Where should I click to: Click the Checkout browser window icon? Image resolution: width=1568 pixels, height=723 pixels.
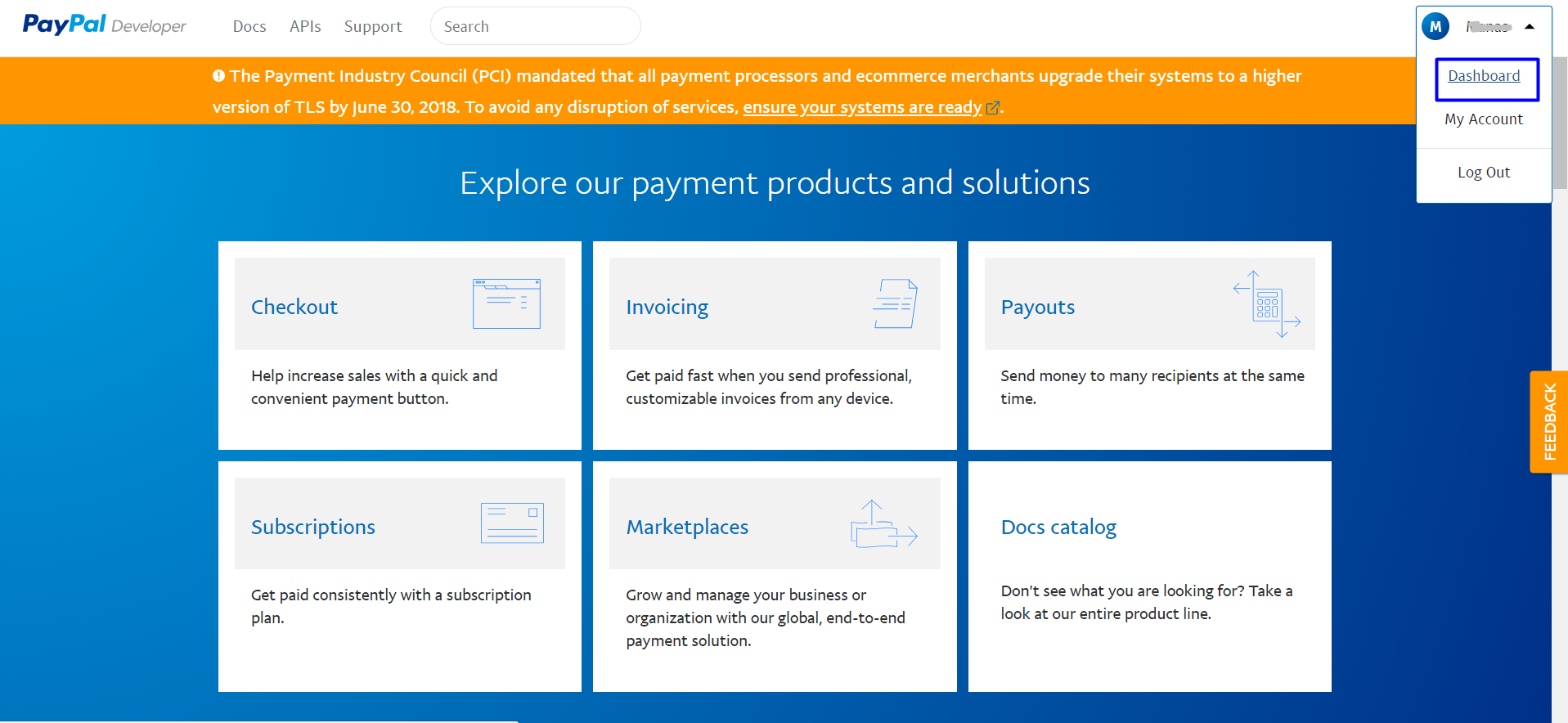pos(506,303)
